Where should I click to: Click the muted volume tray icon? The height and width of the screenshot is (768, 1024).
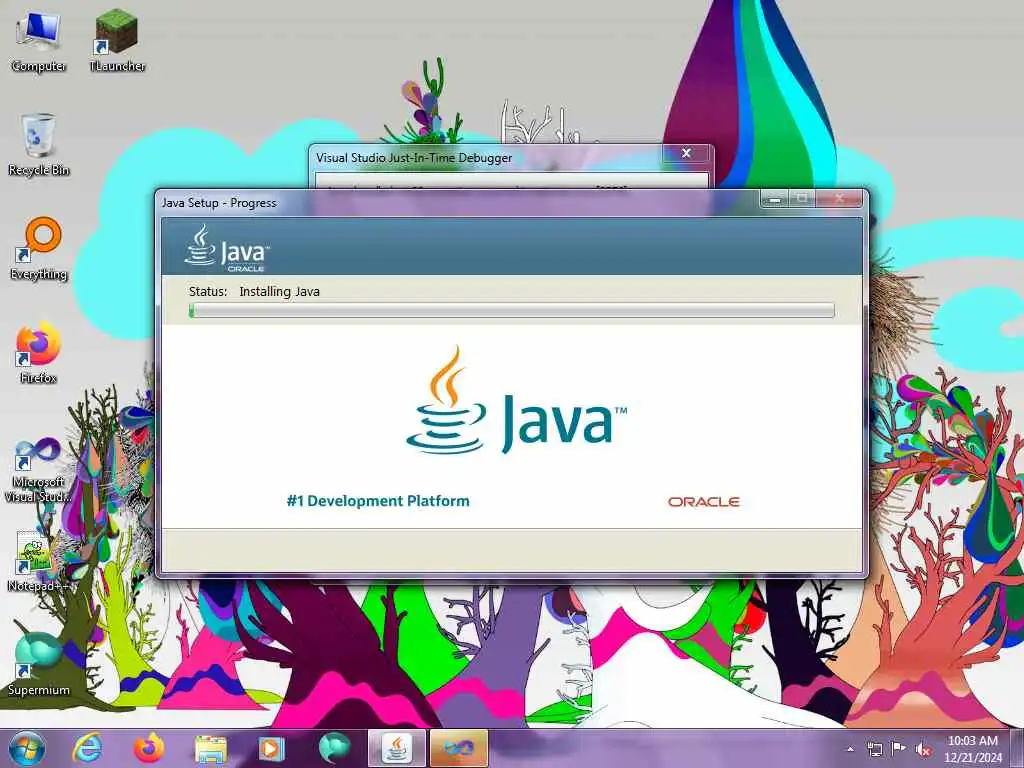tap(923, 750)
